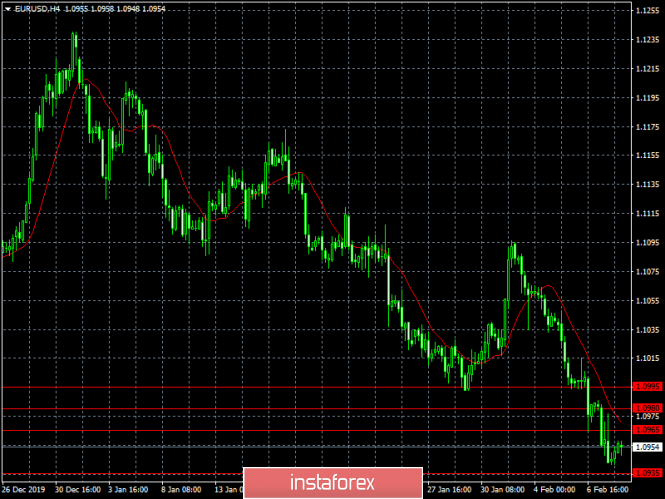665x499 pixels.
Task: Click the 1.1195 price axis value
Action: tap(648, 98)
